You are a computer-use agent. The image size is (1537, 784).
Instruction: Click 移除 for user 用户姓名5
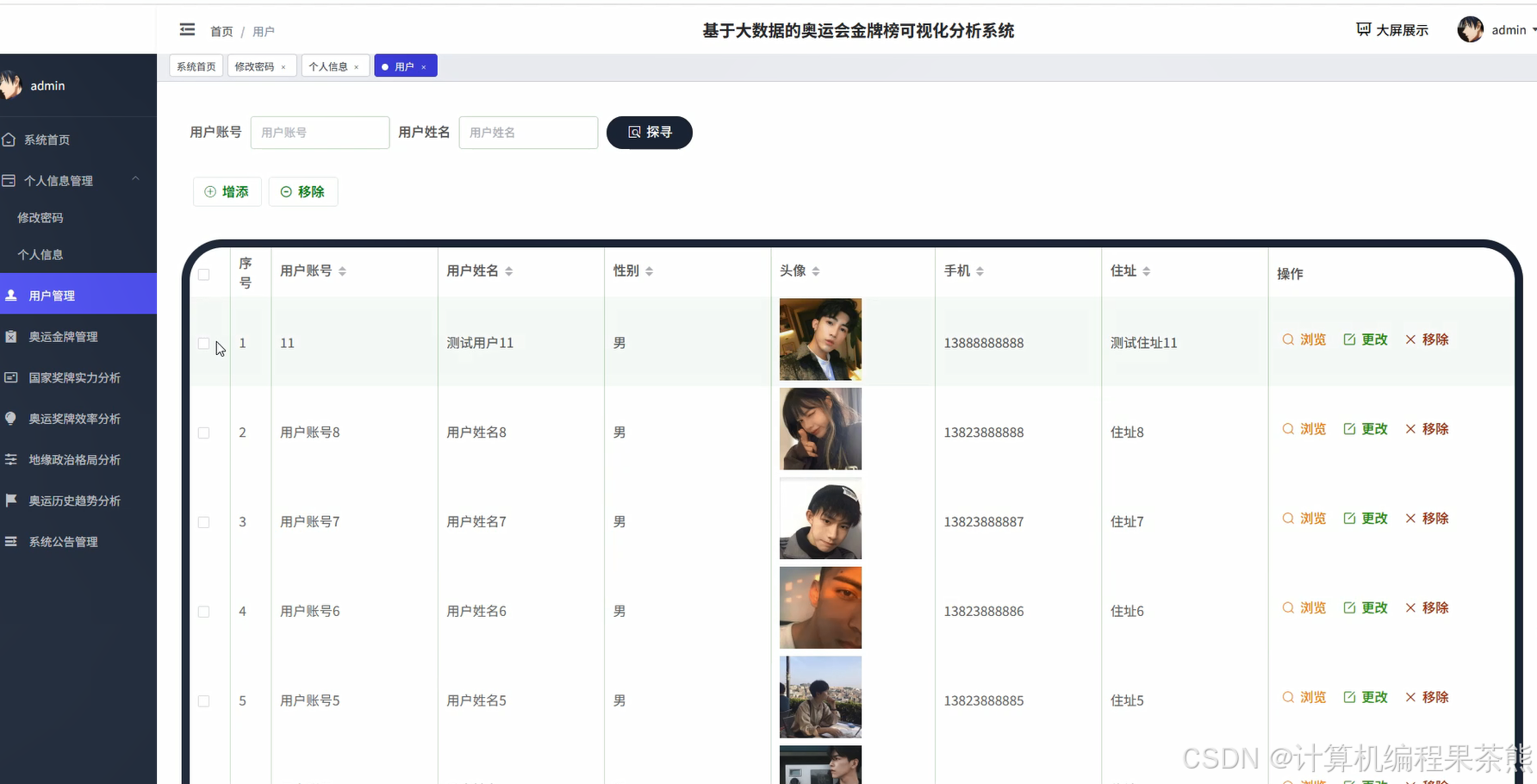pyautogui.click(x=1427, y=697)
